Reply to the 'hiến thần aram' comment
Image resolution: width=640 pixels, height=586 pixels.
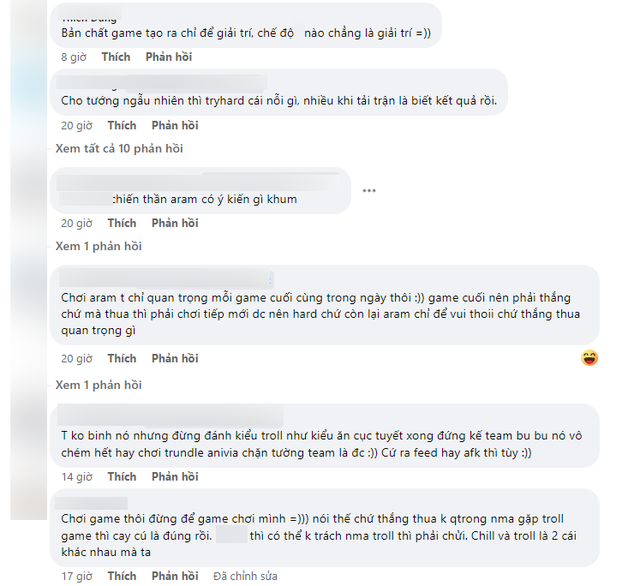coord(175,223)
